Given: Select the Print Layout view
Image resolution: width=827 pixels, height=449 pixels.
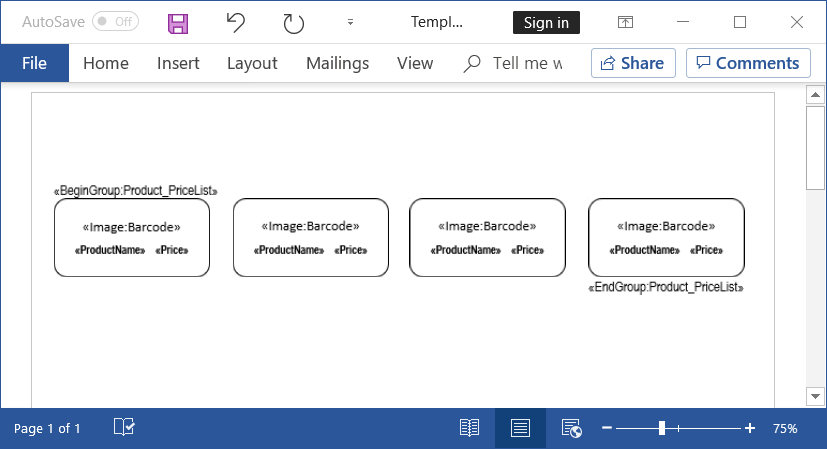Looking at the screenshot, I should click(x=520, y=428).
